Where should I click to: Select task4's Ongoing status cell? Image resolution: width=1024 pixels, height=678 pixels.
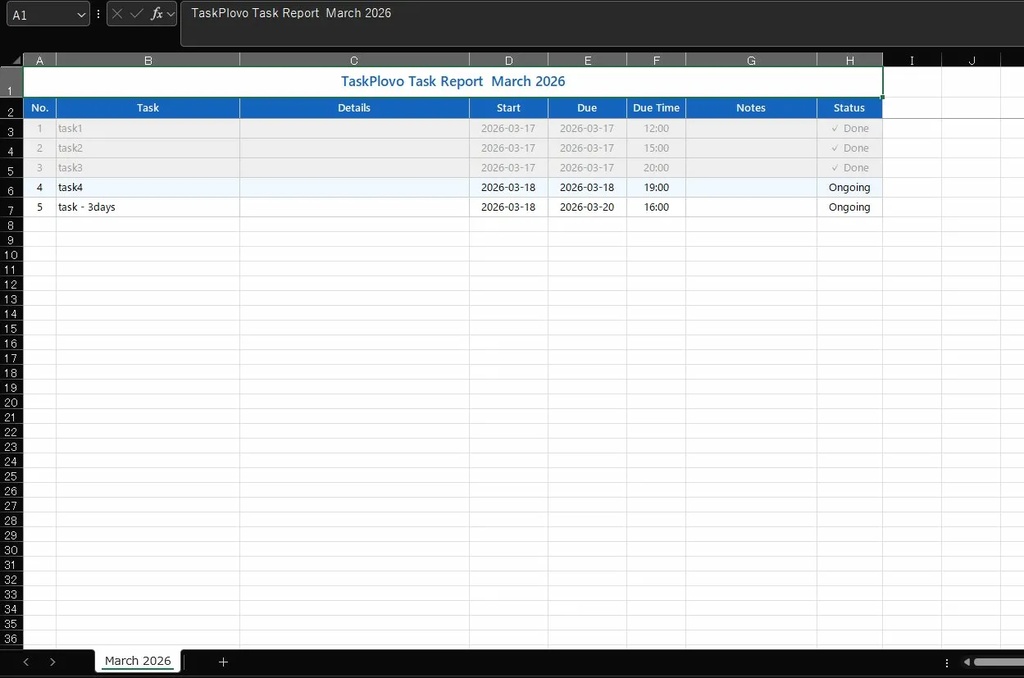(850, 187)
